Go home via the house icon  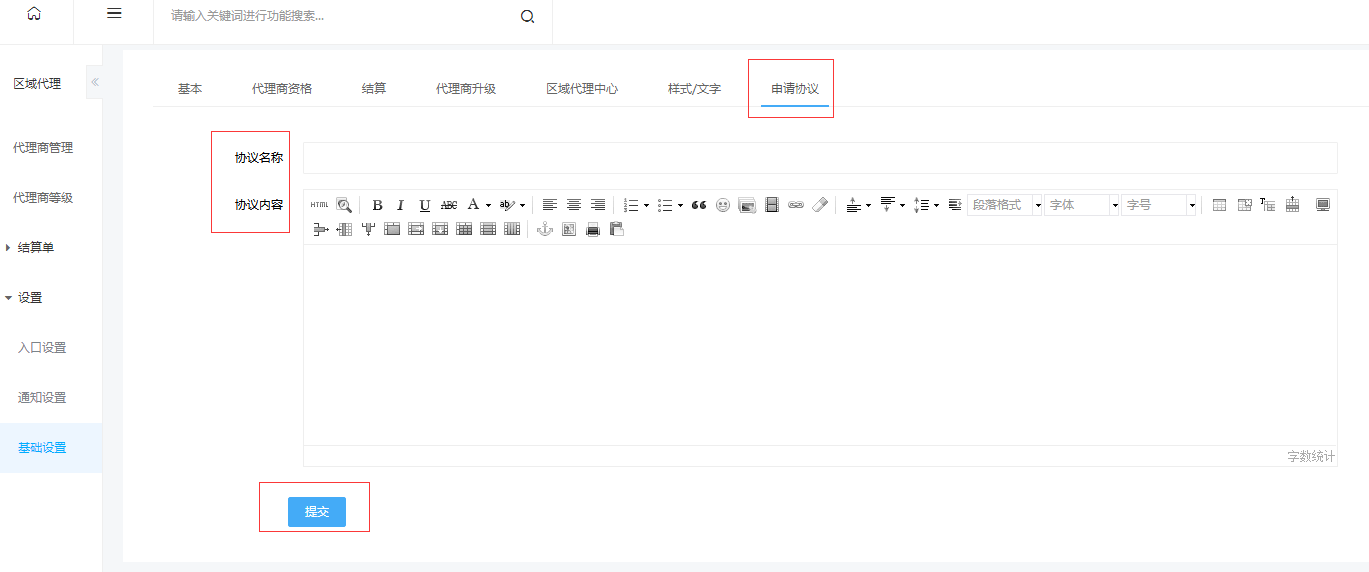(x=35, y=14)
